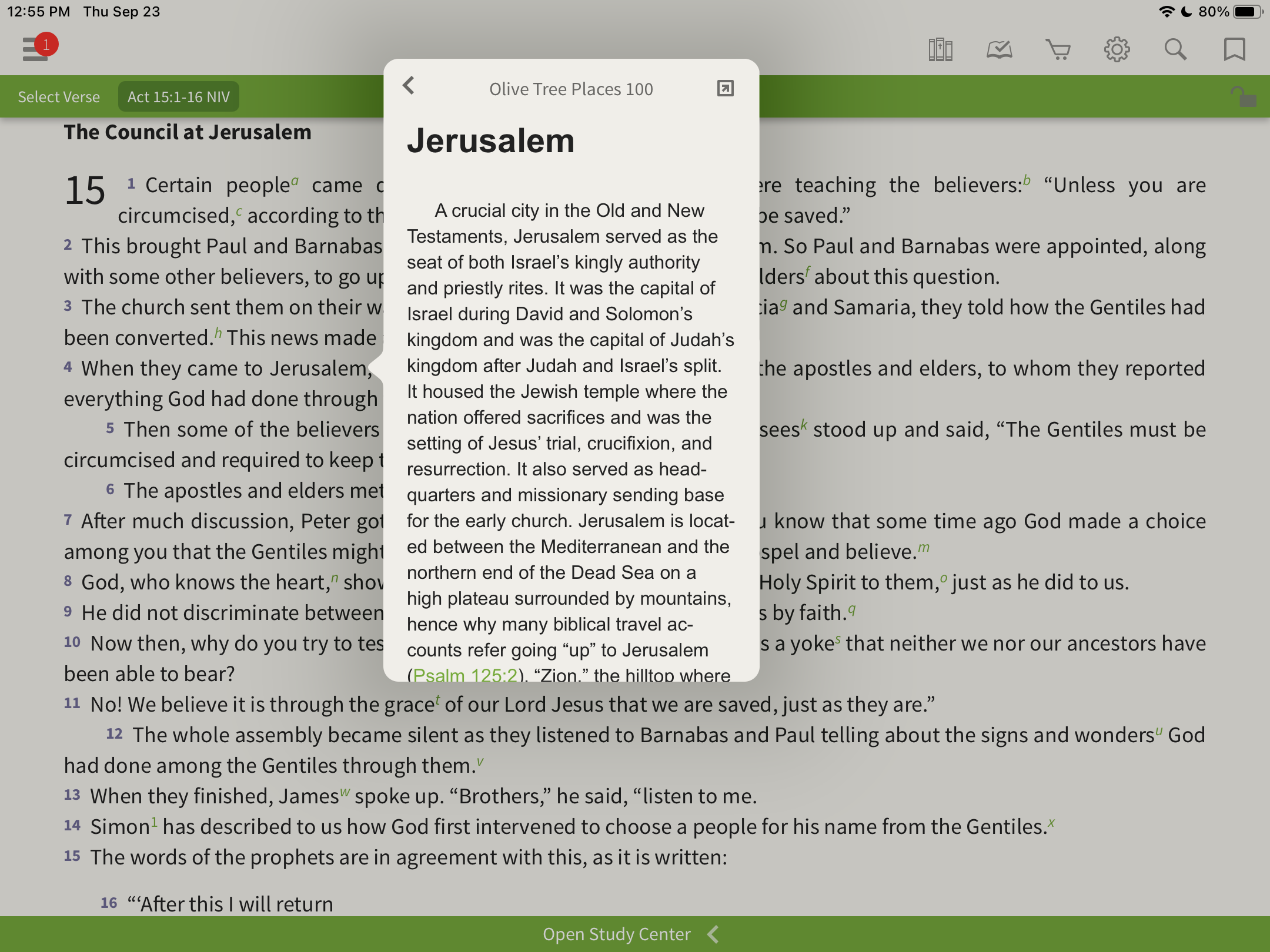The height and width of the screenshot is (952, 1270).
Task: Open footnote q after 'by faith.'
Action: (852, 609)
